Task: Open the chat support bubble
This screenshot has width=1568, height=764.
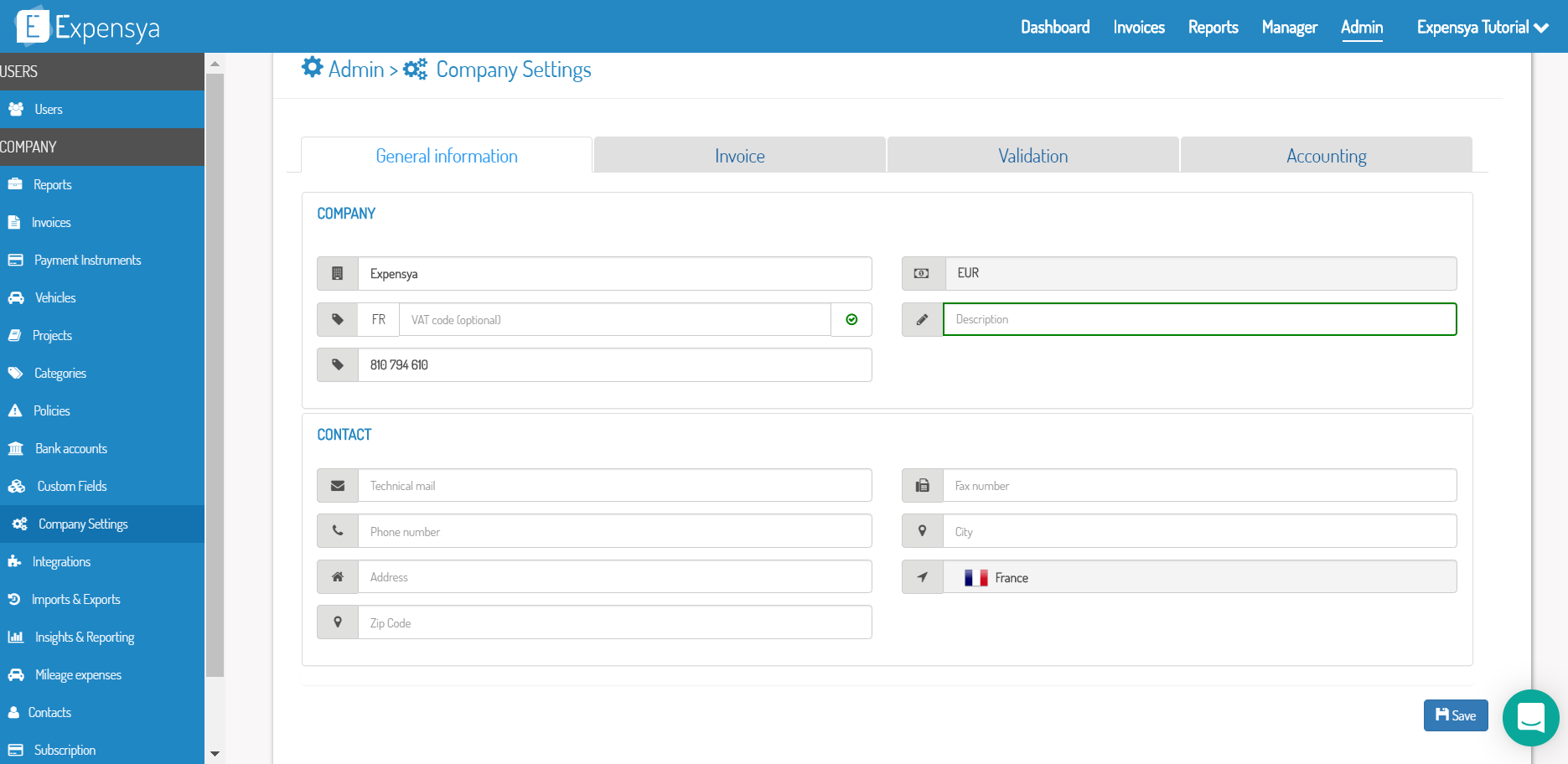Action: [x=1530, y=717]
